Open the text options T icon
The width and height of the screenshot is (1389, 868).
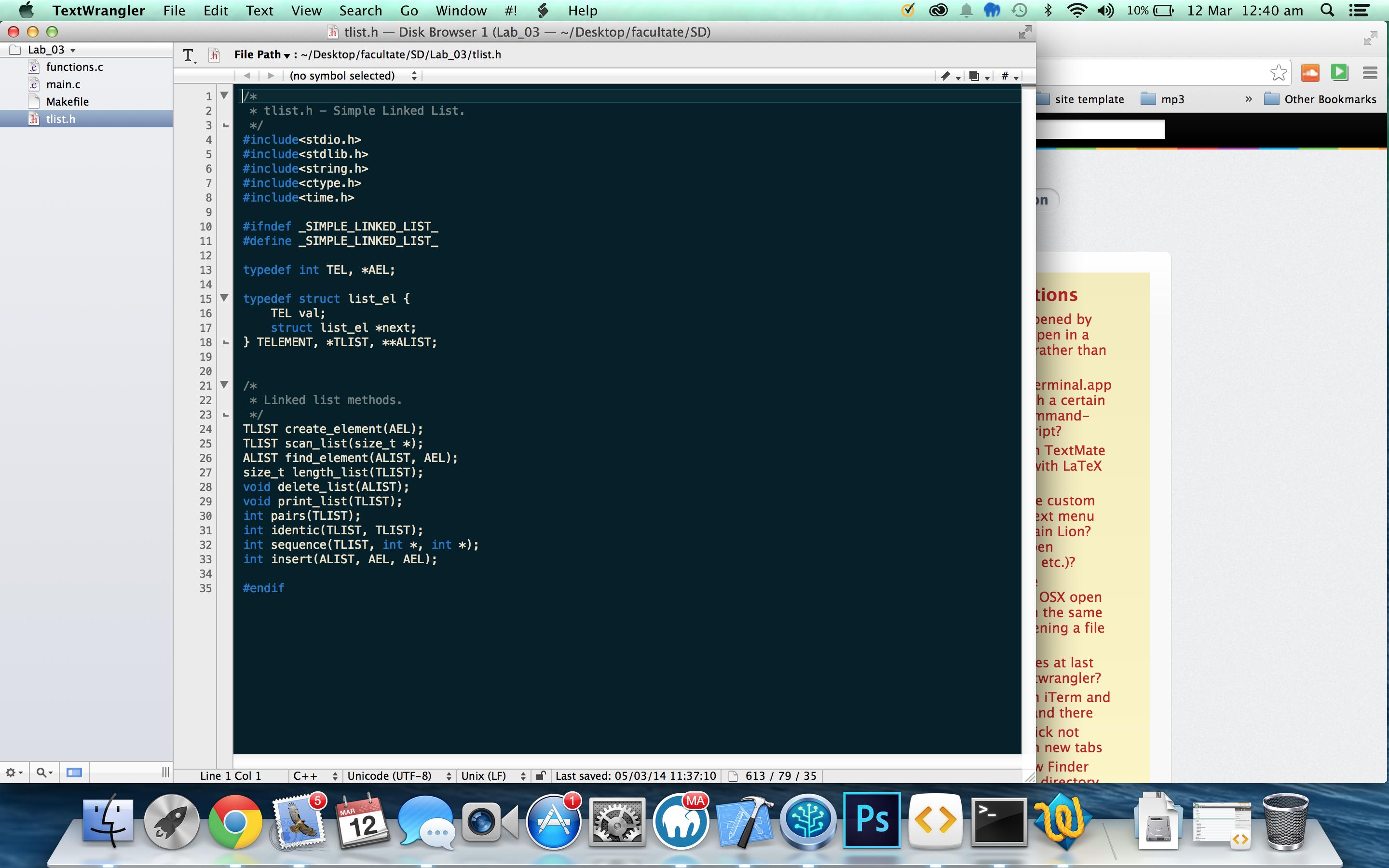[x=188, y=55]
